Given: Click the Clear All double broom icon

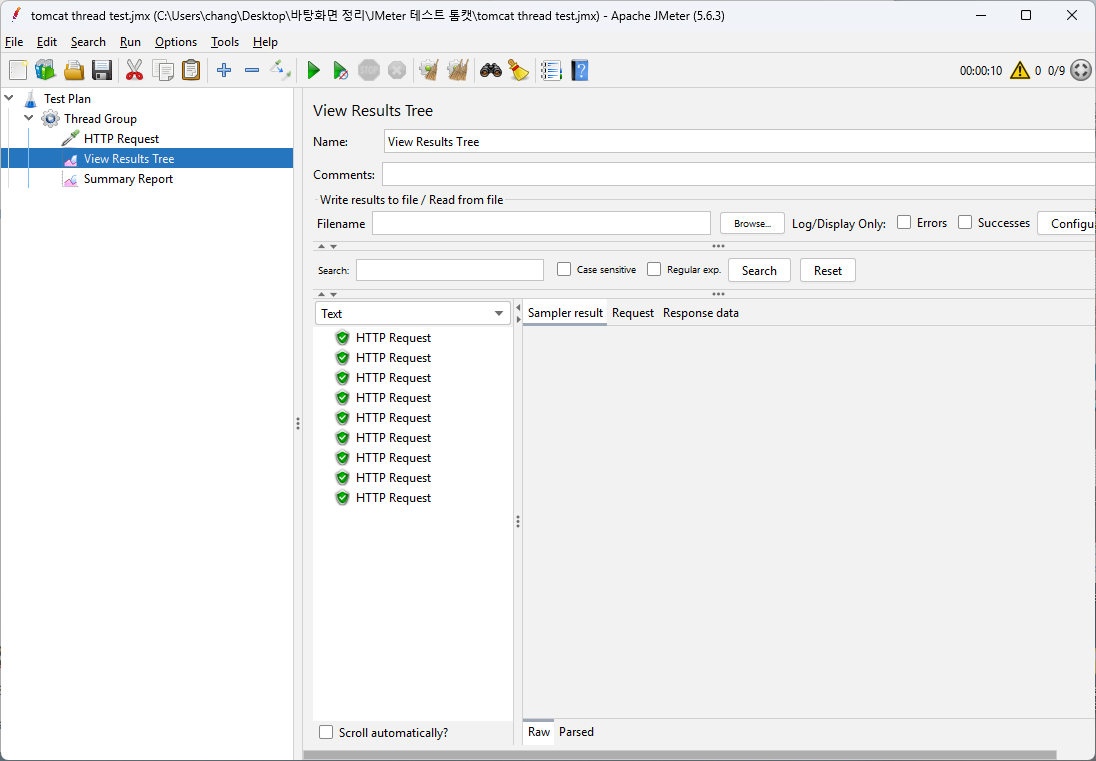Looking at the screenshot, I should 457,70.
